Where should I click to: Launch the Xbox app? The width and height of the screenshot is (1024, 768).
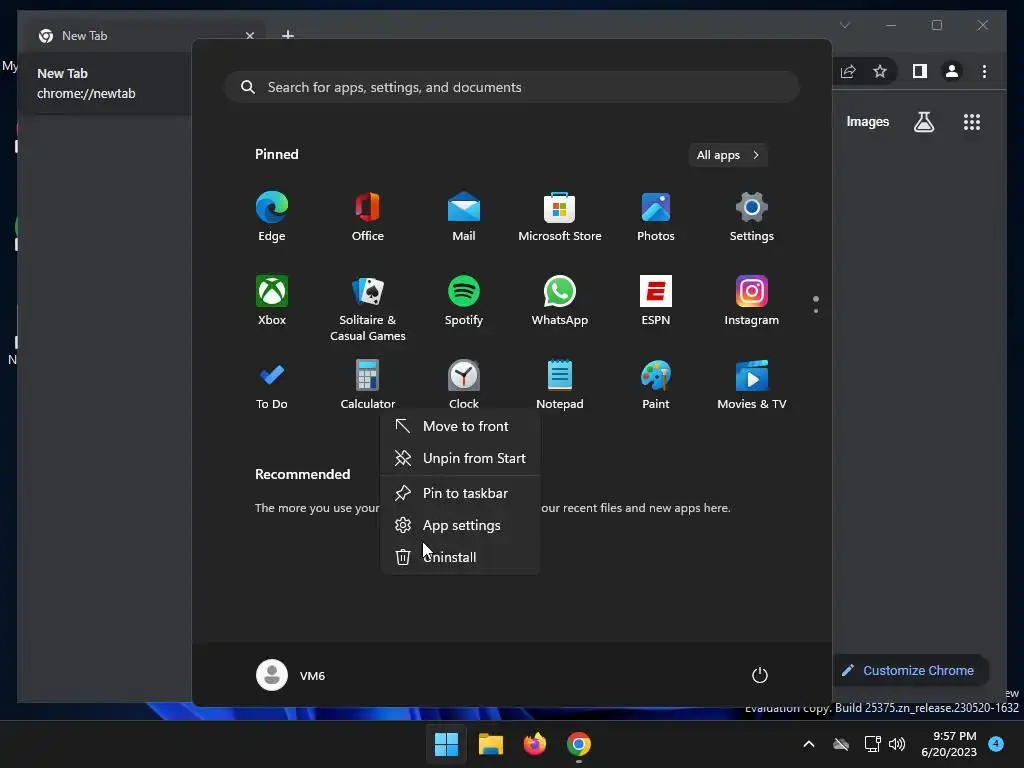click(272, 301)
